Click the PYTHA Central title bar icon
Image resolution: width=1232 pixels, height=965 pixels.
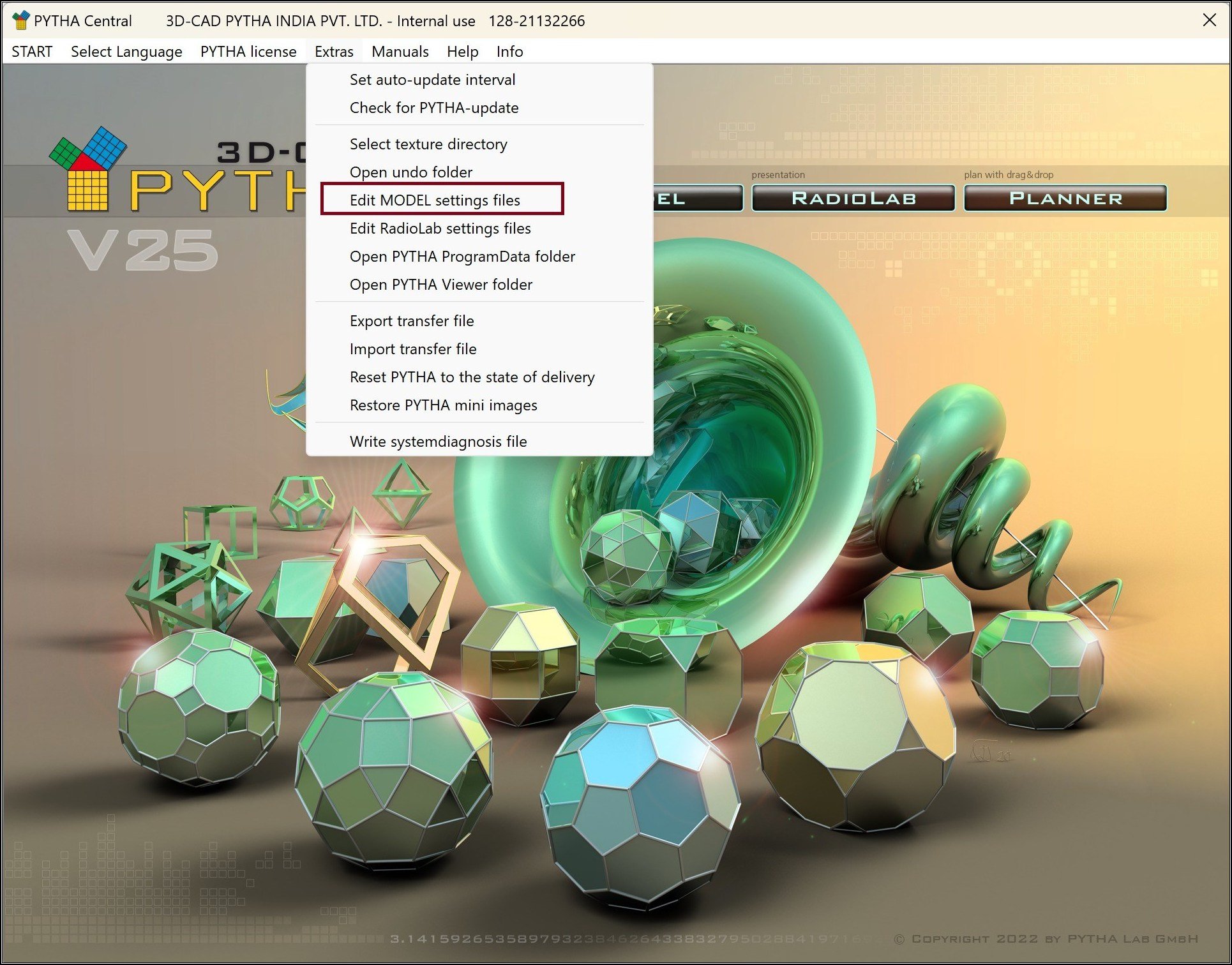[x=21, y=20]
